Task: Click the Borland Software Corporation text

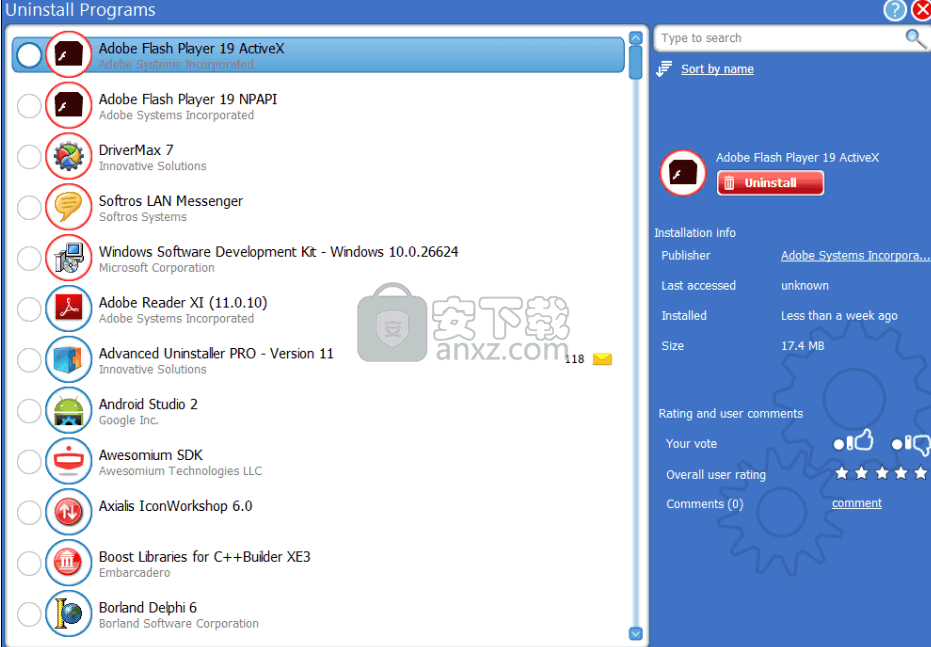Action: tap(179, 624)
